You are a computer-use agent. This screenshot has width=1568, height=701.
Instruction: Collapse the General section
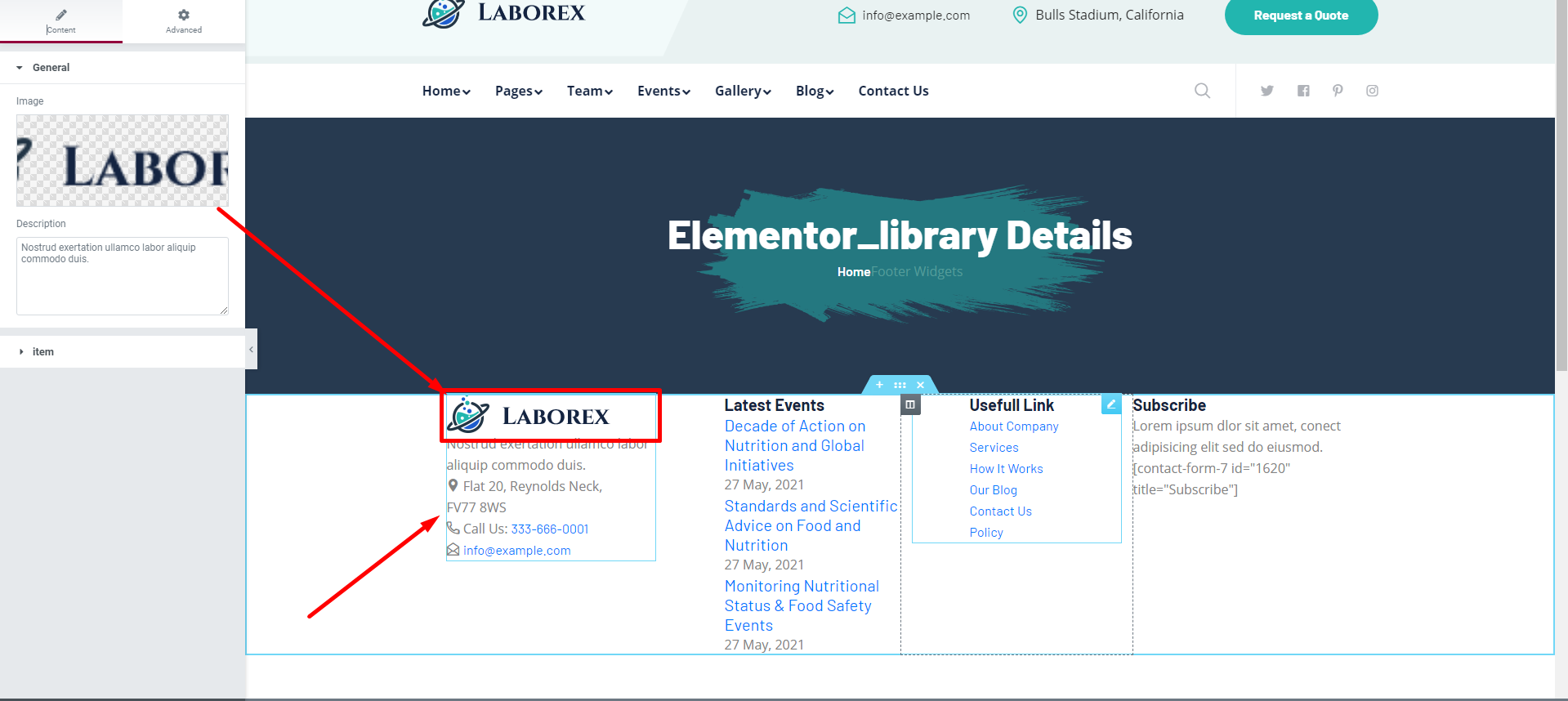(51, 68)
